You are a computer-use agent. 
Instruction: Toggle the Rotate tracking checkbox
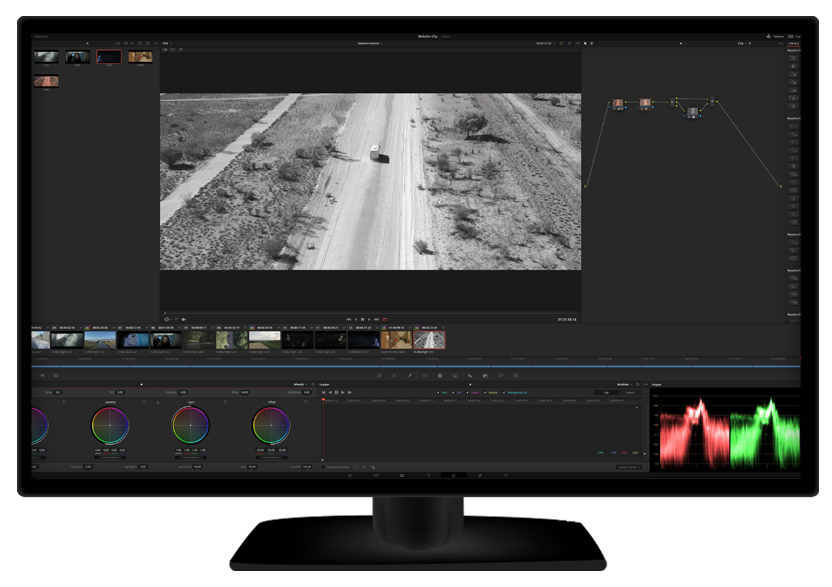(x=485, y=393)
